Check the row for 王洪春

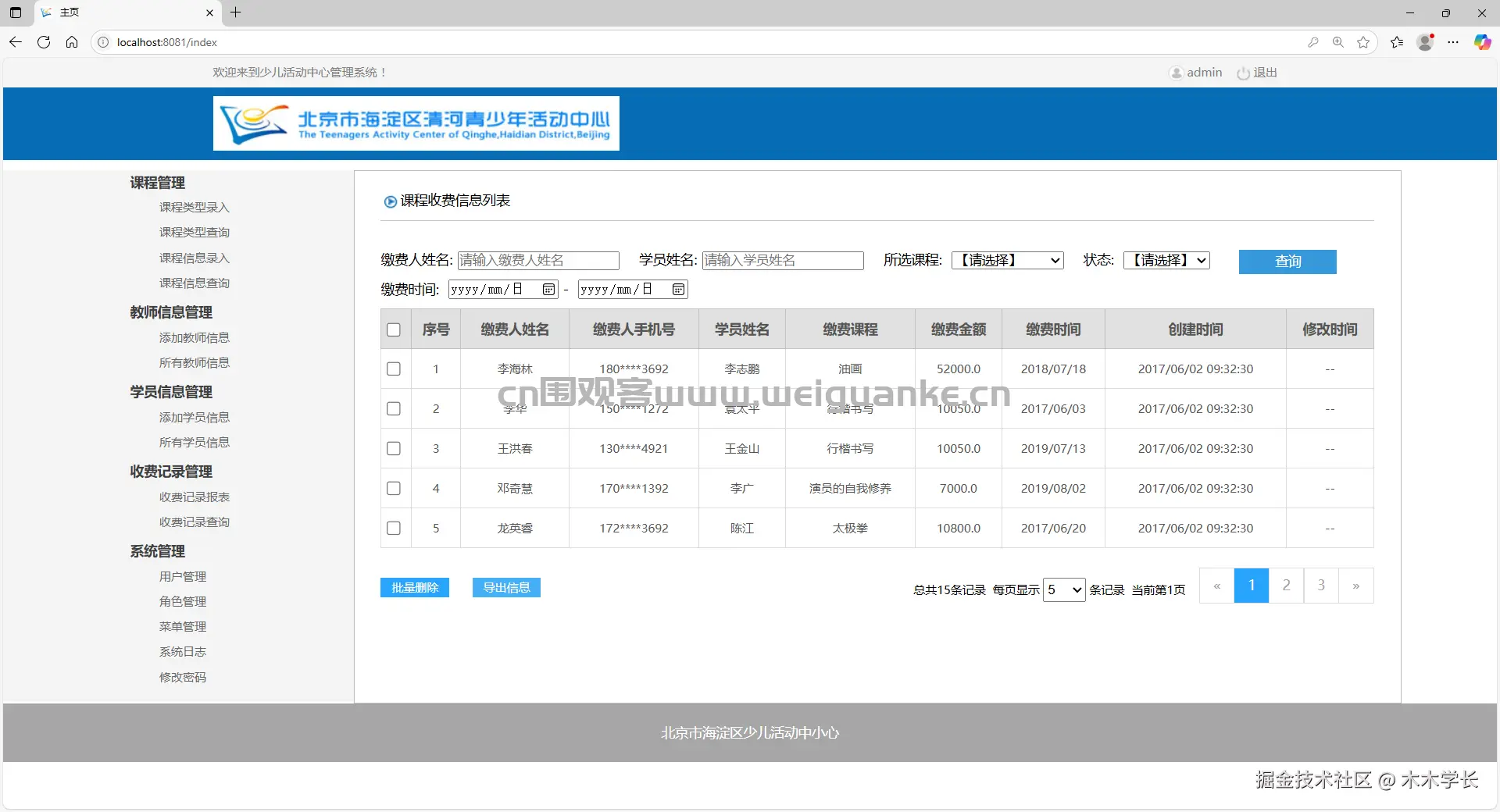[x=394, y=448]
